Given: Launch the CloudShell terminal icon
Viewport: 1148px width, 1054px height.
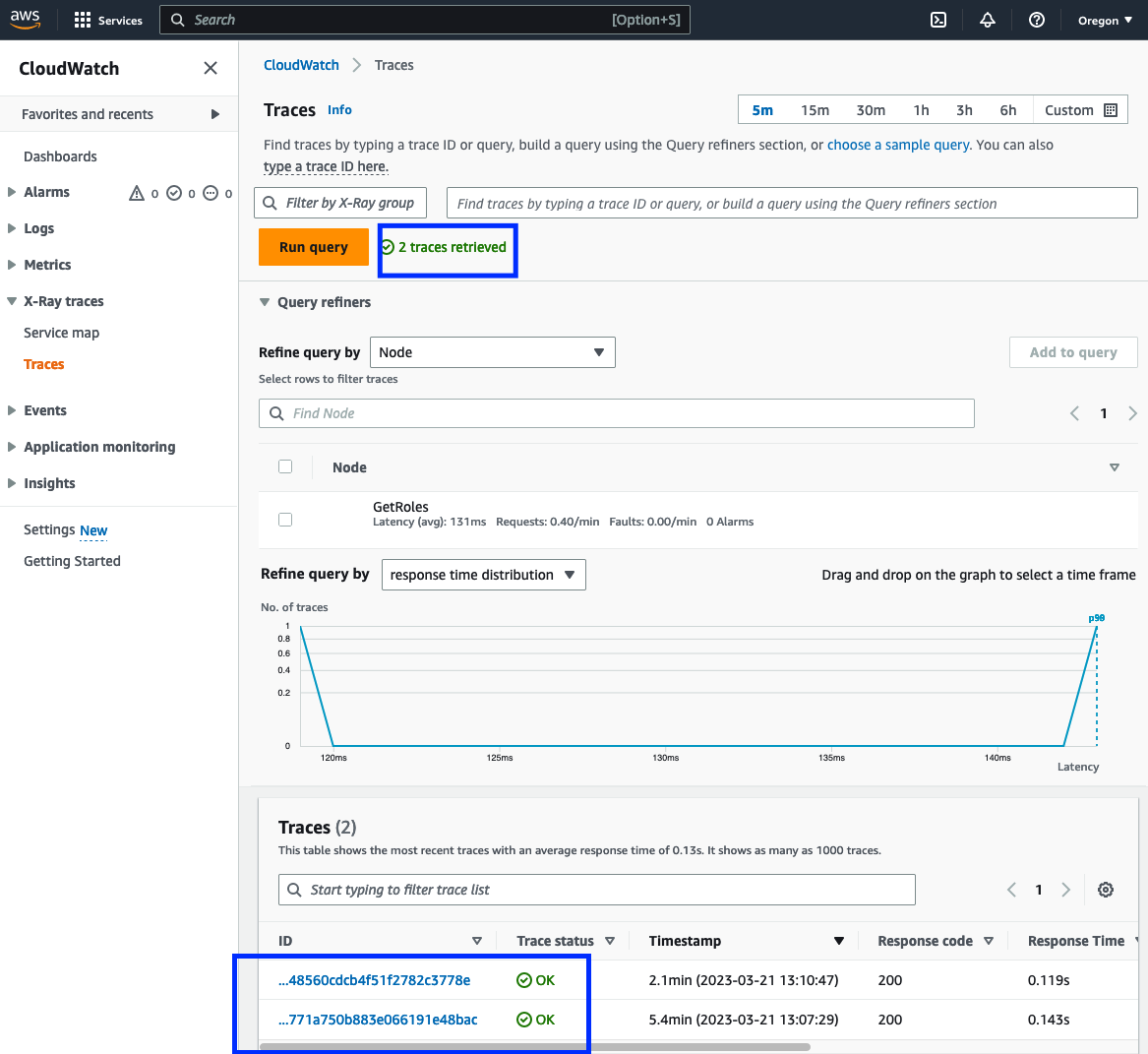Looking at the screenshot, I should [937, 20].
